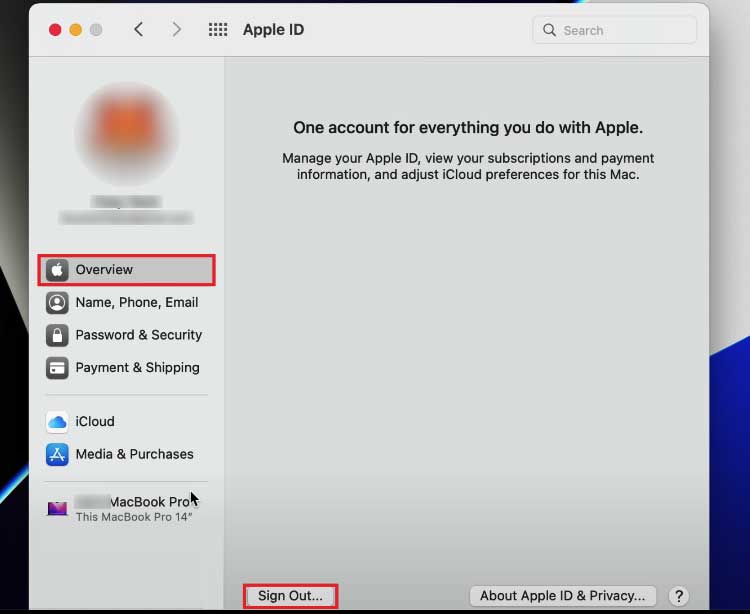Click the App Store Media & Purchases icon

coord(57,454)
